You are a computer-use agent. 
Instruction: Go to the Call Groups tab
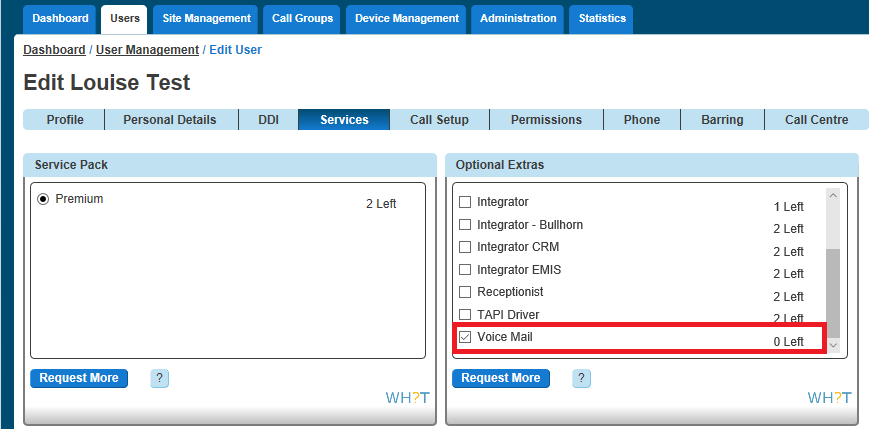pyautogui.click(x=302, y=18)
